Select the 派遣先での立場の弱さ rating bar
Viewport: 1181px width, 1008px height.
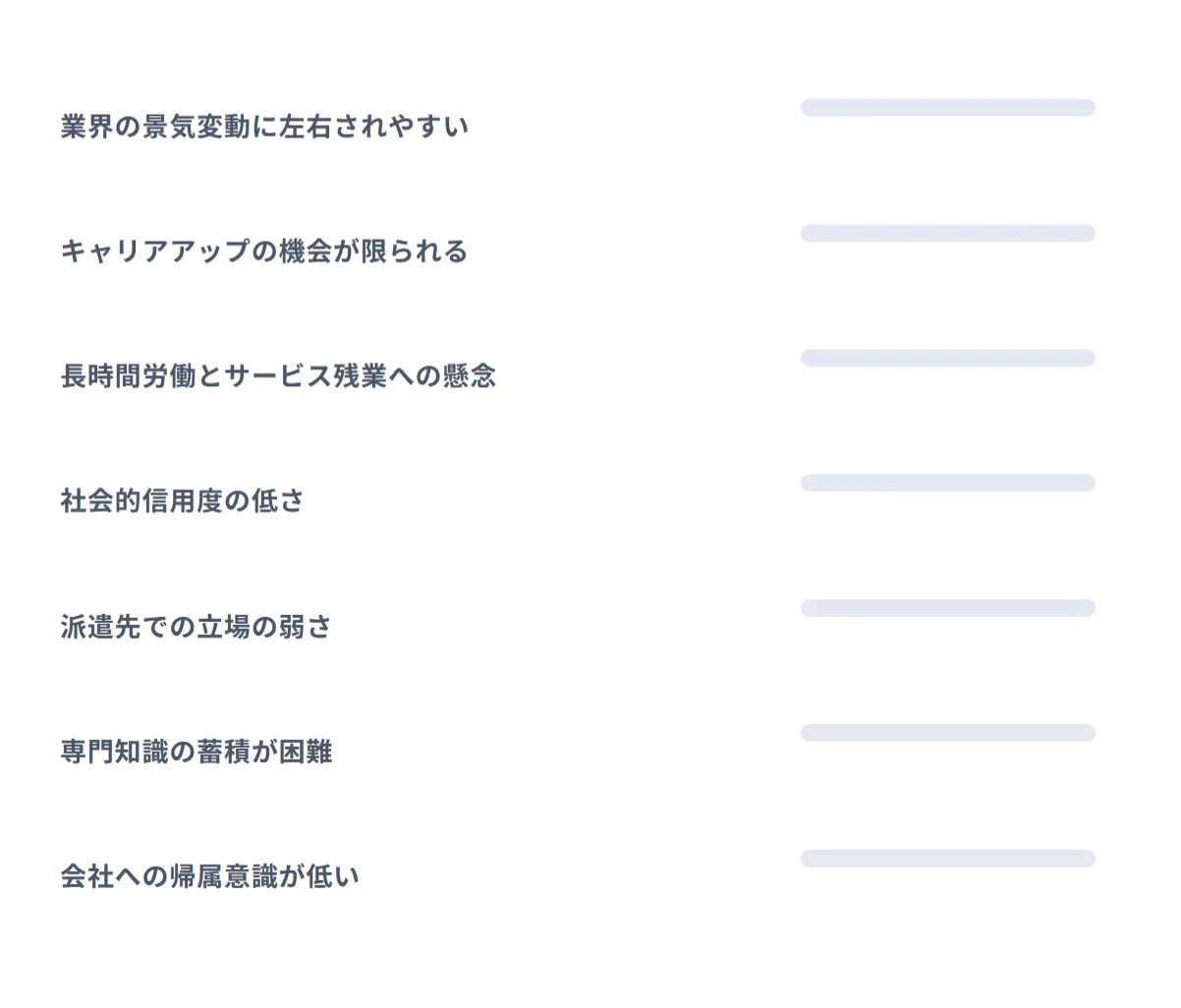(x=947, y=608)
